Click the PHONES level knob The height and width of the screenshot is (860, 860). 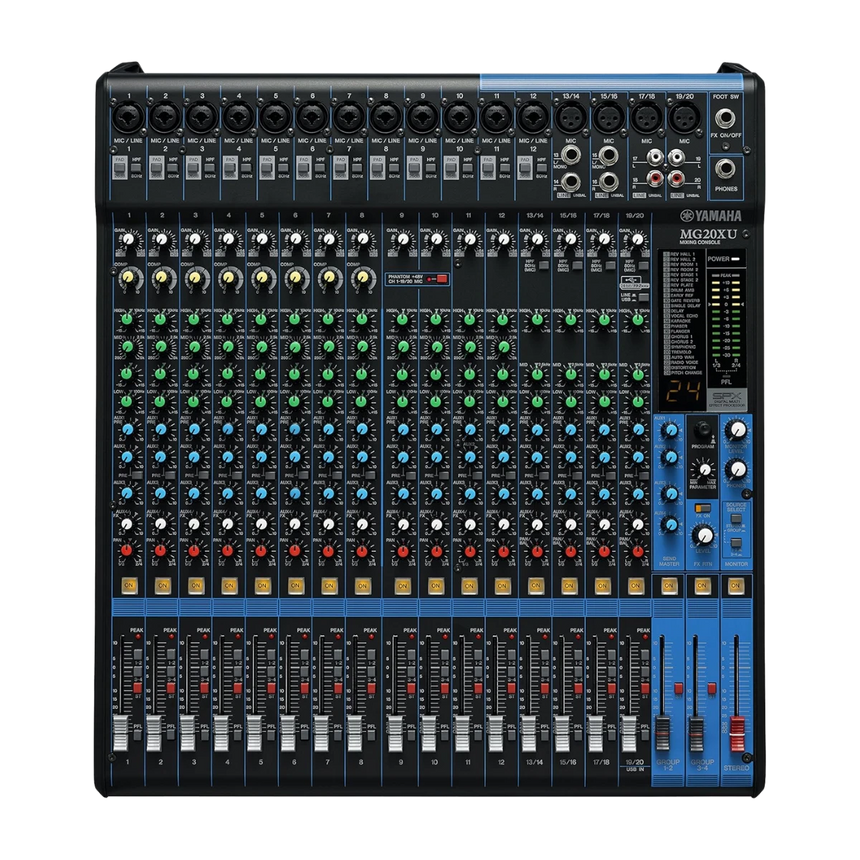[x=738, y=469]
